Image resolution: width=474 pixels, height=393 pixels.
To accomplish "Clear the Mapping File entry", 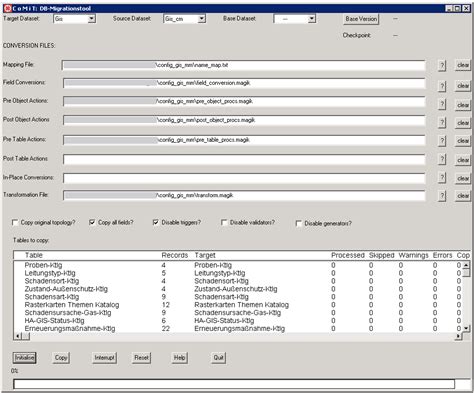I will pyautogui.click(x=463, y=65).
